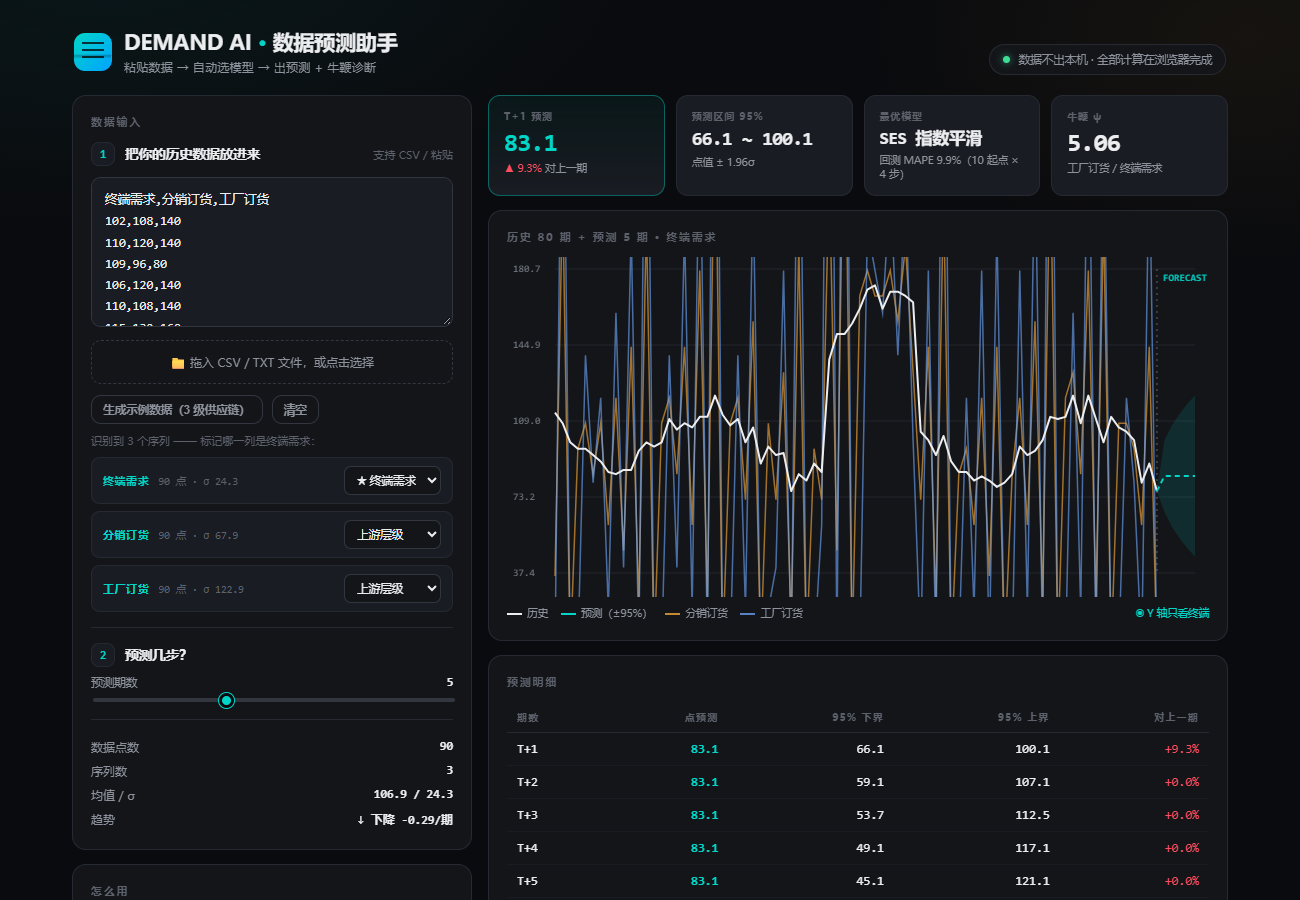
Task: Click the +9.3% change value in T+1 row
Action: pos(1182,749)
